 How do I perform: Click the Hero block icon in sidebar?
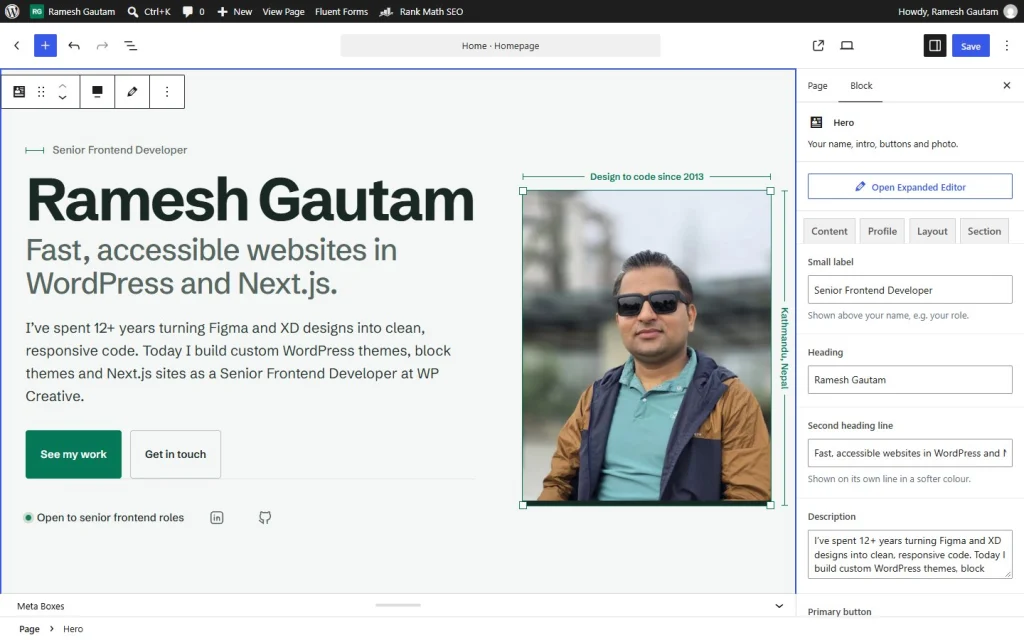[x=816, y=122]
